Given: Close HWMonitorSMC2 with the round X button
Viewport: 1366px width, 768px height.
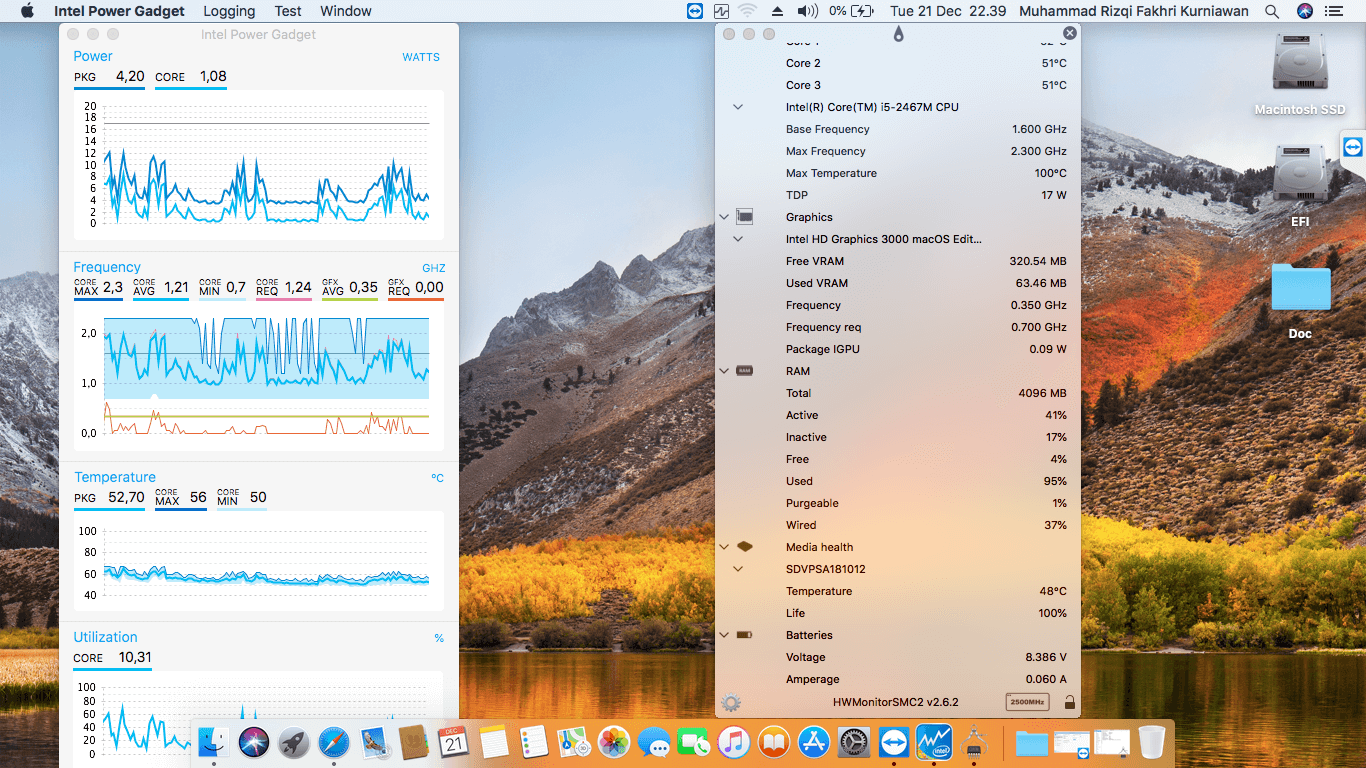Looking at the screenshot, I should tap(1070, 33).
